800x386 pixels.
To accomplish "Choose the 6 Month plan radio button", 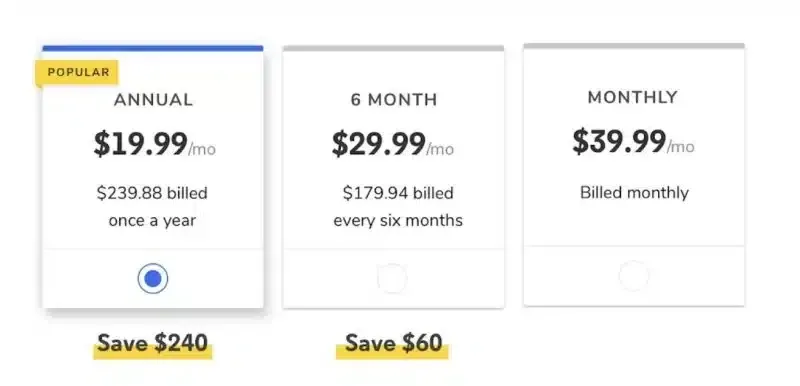I will pos(392,278).
